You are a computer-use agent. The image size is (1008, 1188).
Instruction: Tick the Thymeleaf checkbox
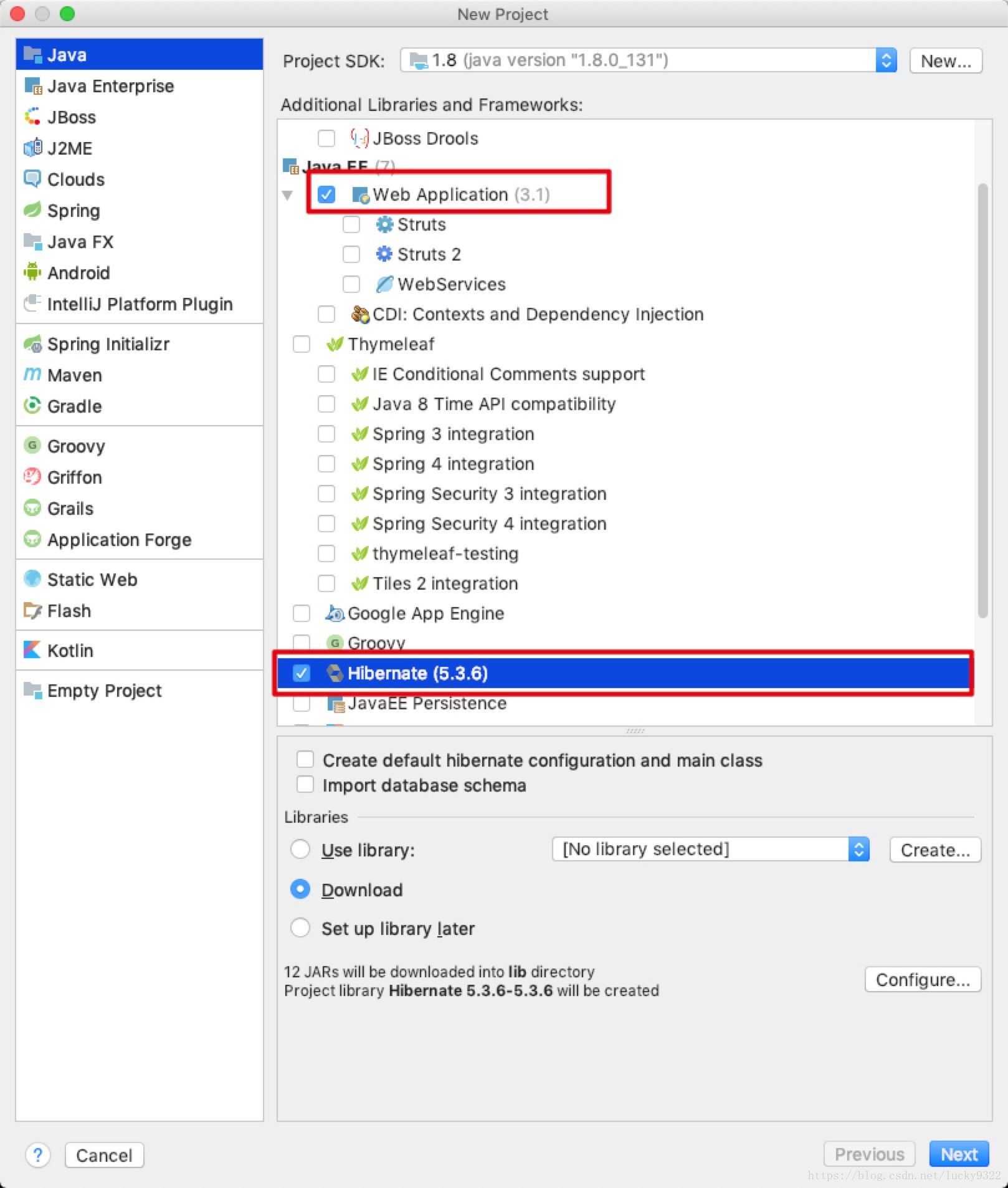[302, 344]
